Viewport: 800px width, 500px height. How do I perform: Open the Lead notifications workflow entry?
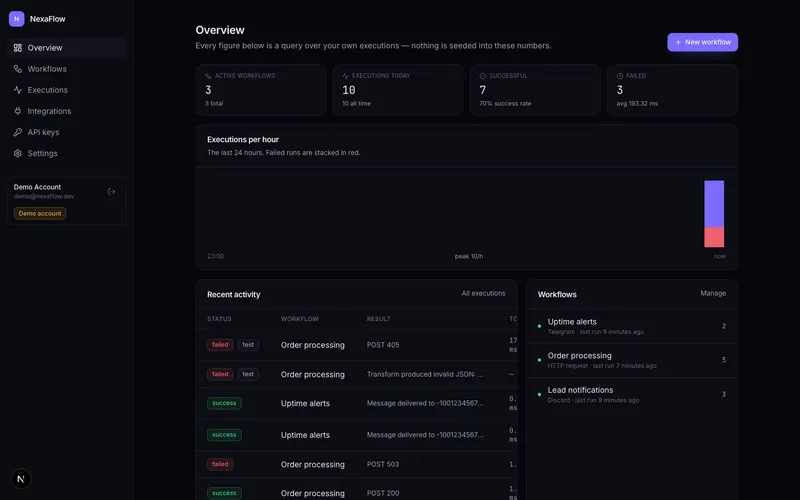(x=632, y=394)
